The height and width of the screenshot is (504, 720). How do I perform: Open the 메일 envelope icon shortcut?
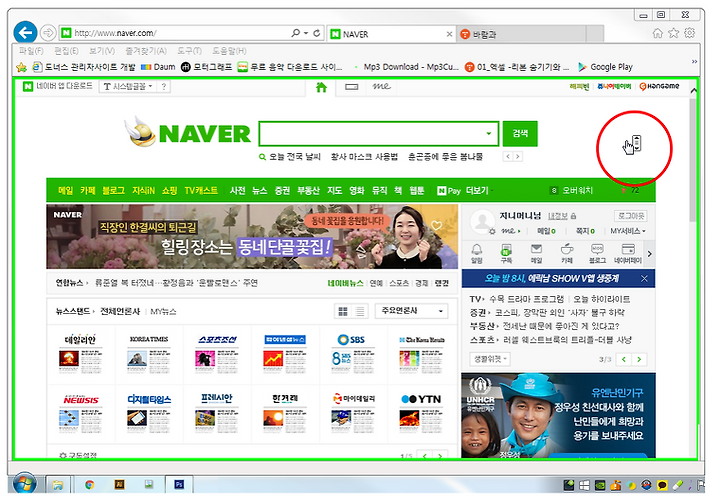[x=536, y=253]
